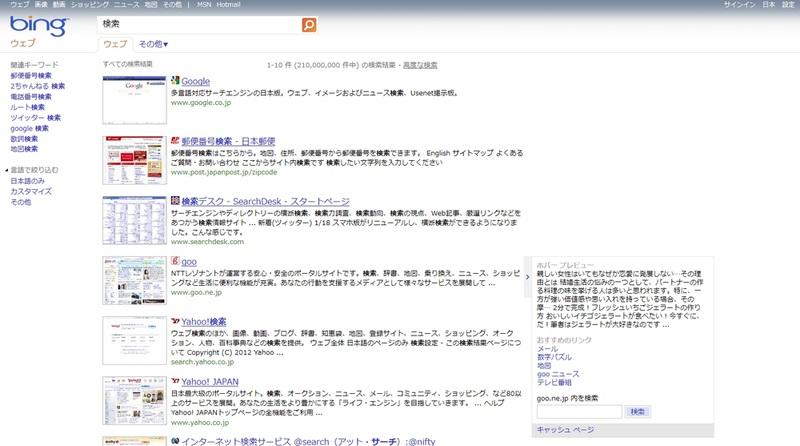This screenshot has width=800, height=446.
Task: Click テレビ番組 in the hover preview panel
Action: [554, 382]
